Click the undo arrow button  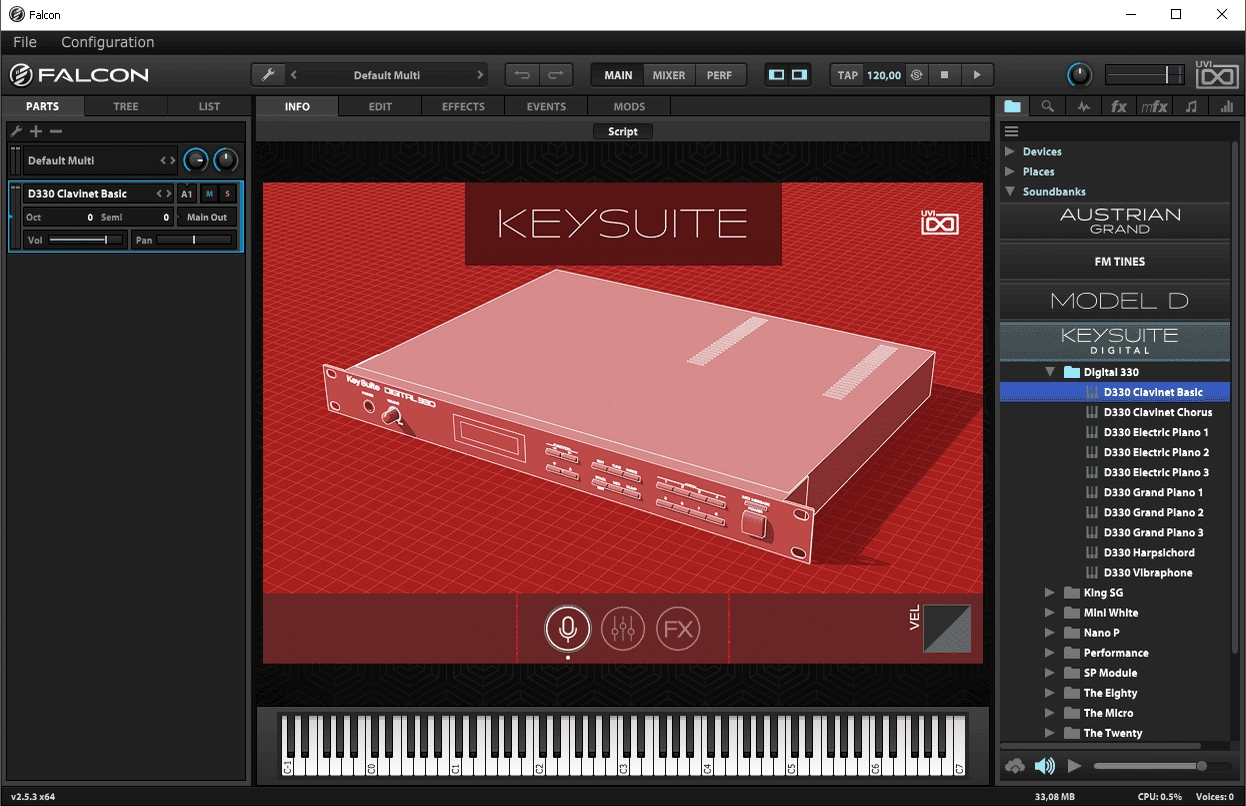pos(522,75)
